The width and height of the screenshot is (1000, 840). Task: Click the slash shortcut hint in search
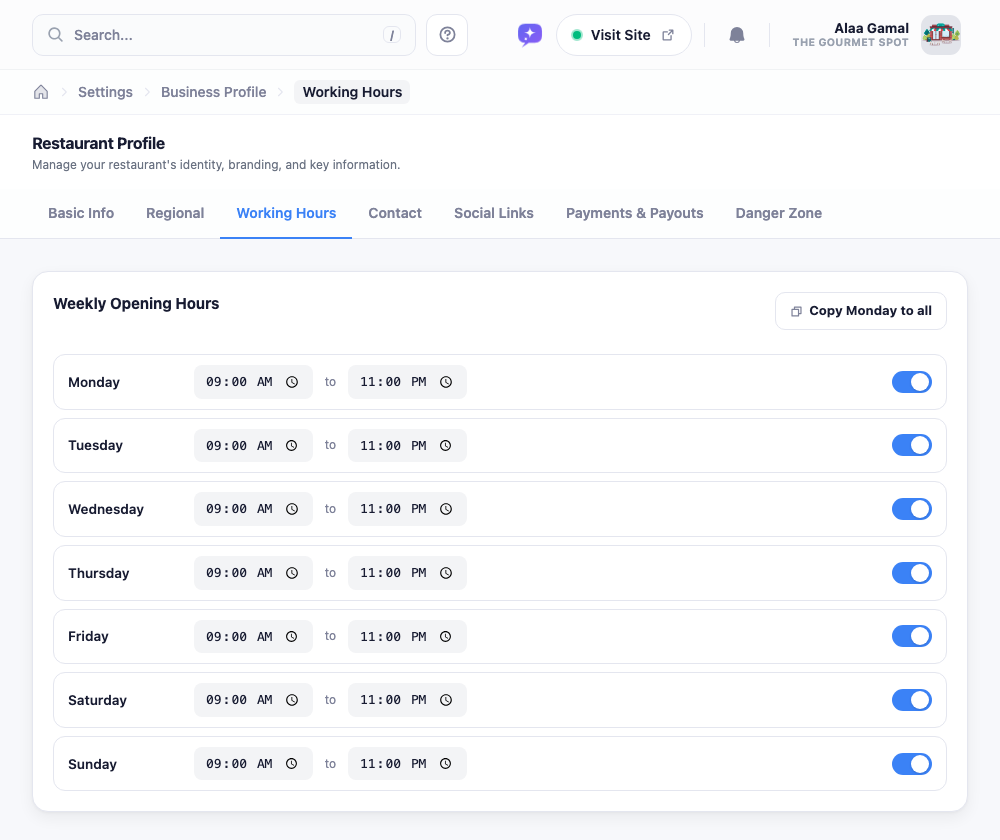392,35
